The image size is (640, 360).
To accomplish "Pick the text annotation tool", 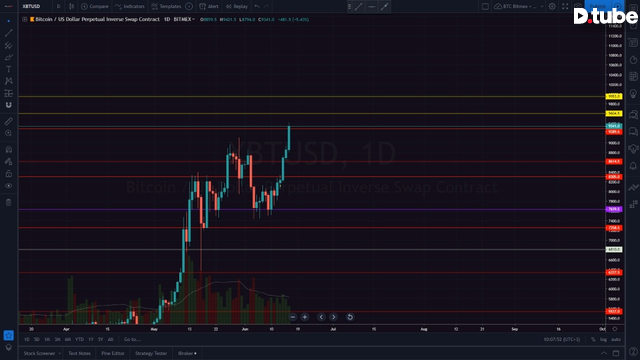I will (x=9, y=69).
